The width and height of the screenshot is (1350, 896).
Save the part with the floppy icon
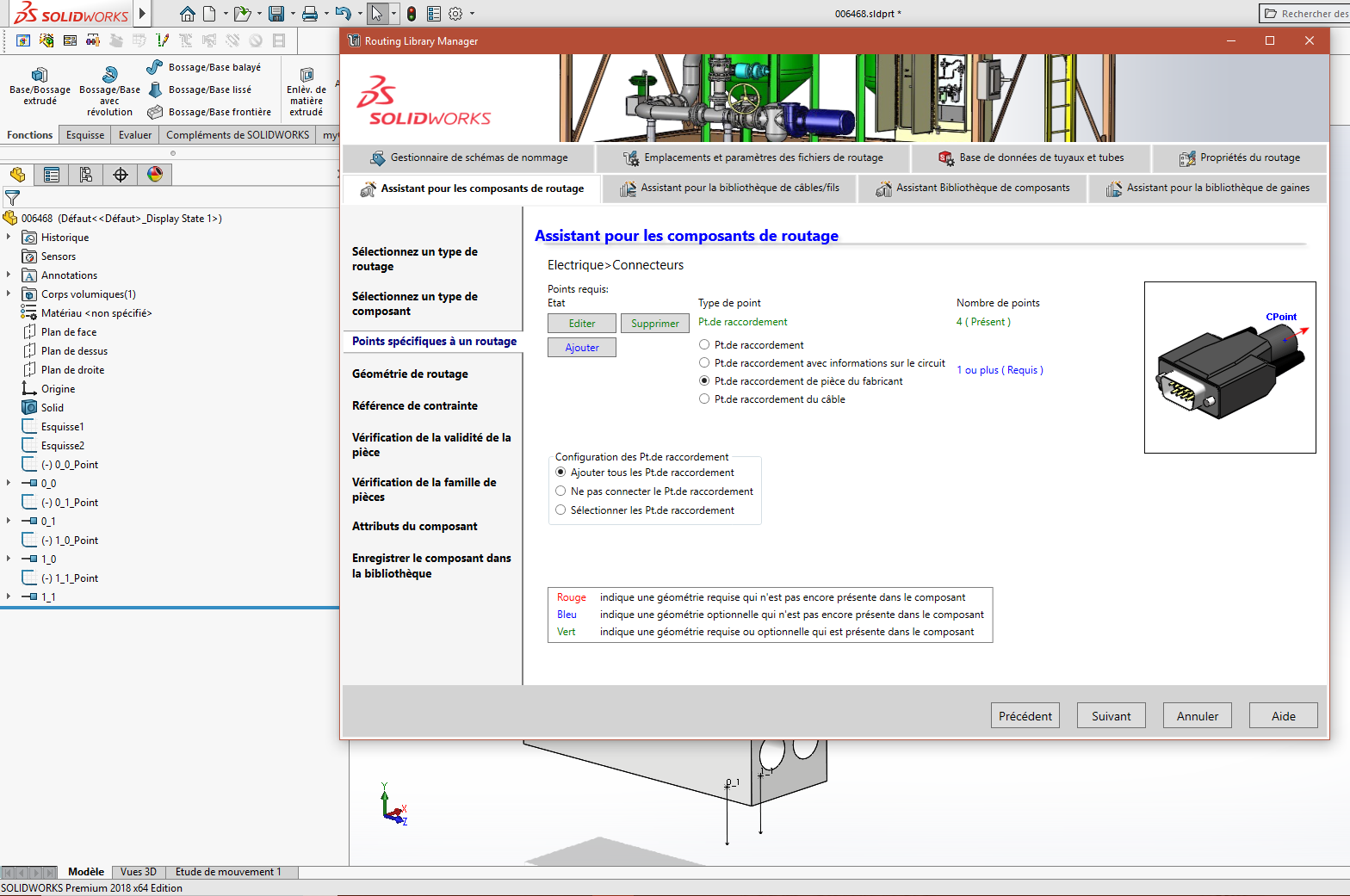(276, 14)
